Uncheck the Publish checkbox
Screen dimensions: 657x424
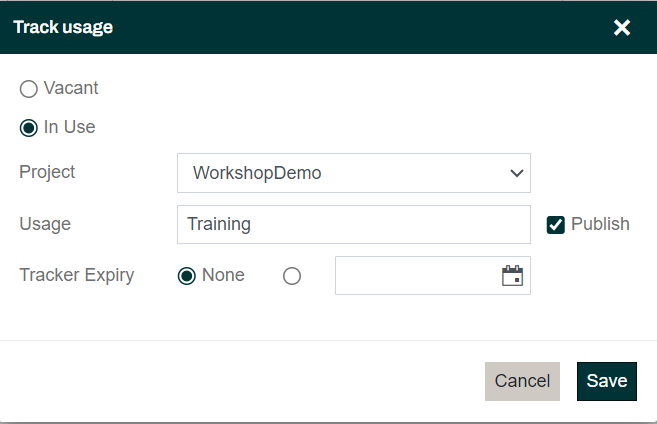pyautogui.click(x=556, y=224)
